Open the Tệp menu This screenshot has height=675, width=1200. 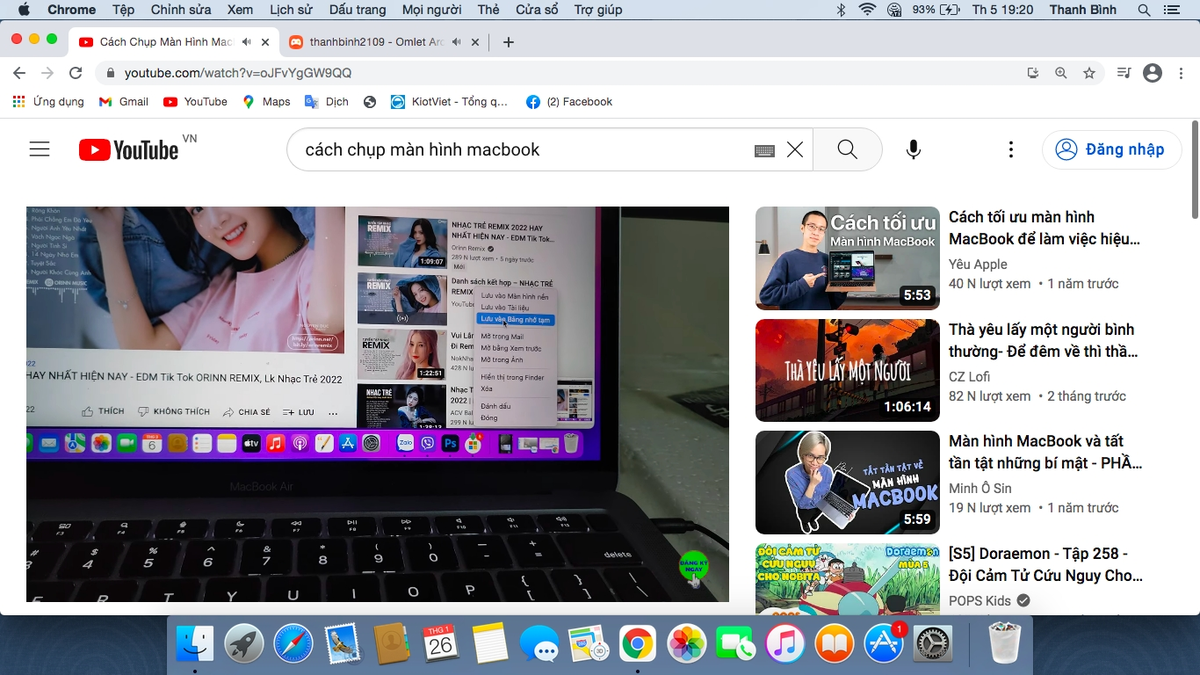pyautogui.click(x=123, y=9)
